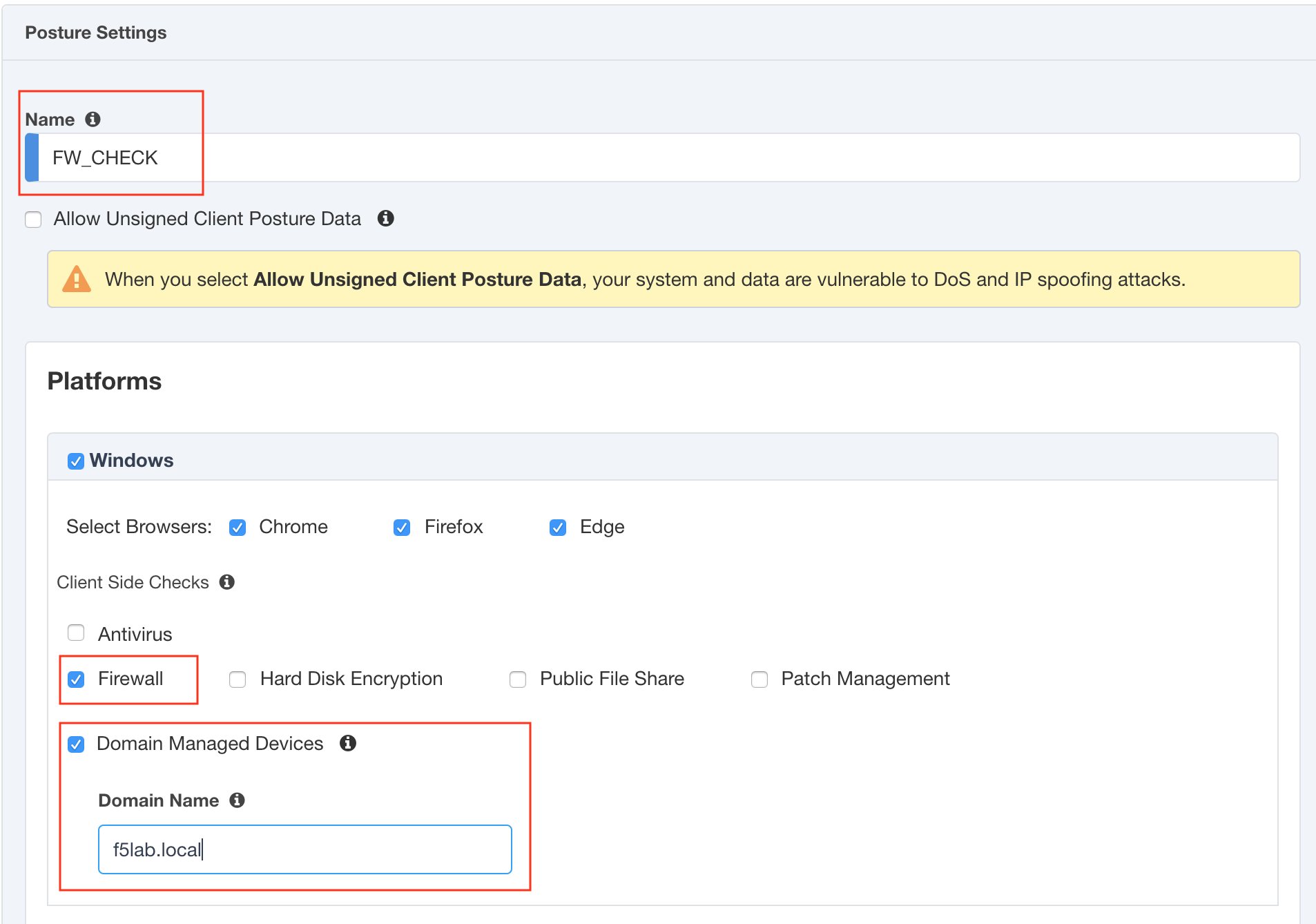
Task: Click the DoS and IP spoofing warning text
Action: tap(645, 279)
